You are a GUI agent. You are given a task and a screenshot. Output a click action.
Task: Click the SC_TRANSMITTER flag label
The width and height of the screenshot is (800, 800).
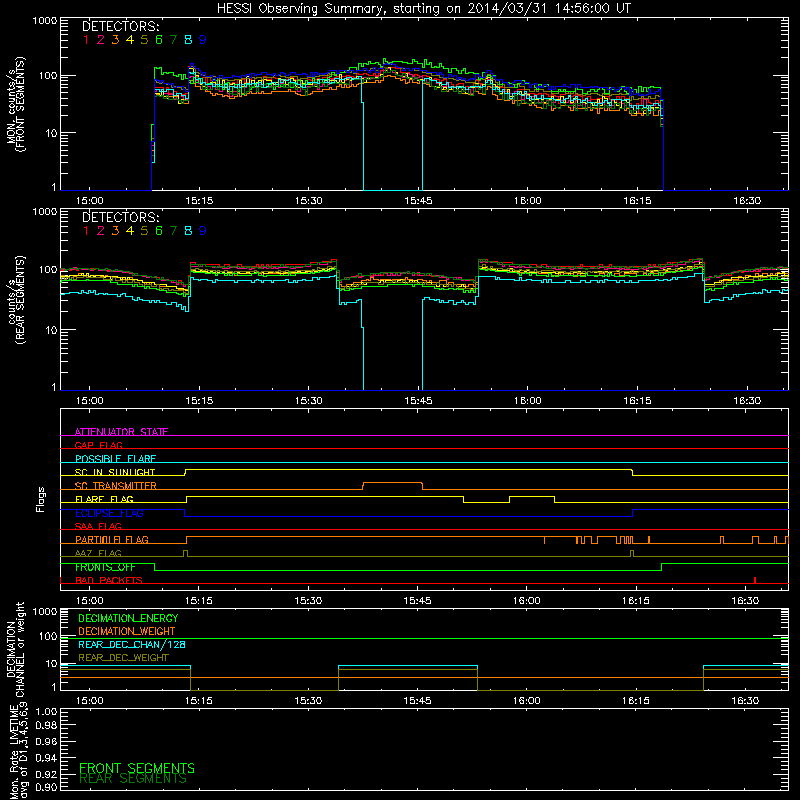(x=116, y=485)
